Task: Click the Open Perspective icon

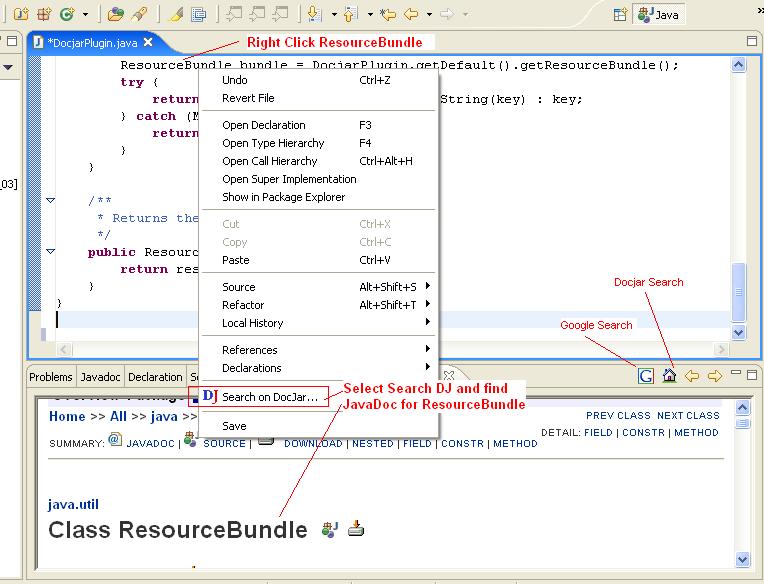Action: 620,15
